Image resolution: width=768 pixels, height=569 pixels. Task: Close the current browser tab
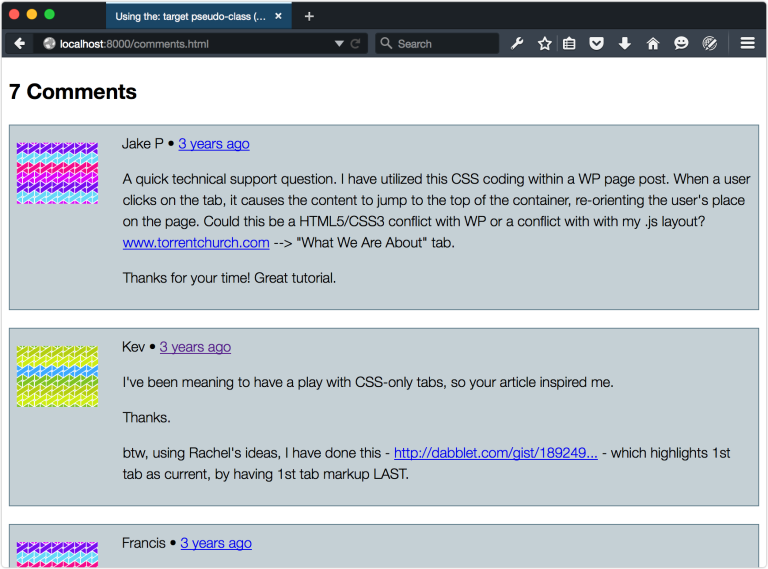[278, 16]
